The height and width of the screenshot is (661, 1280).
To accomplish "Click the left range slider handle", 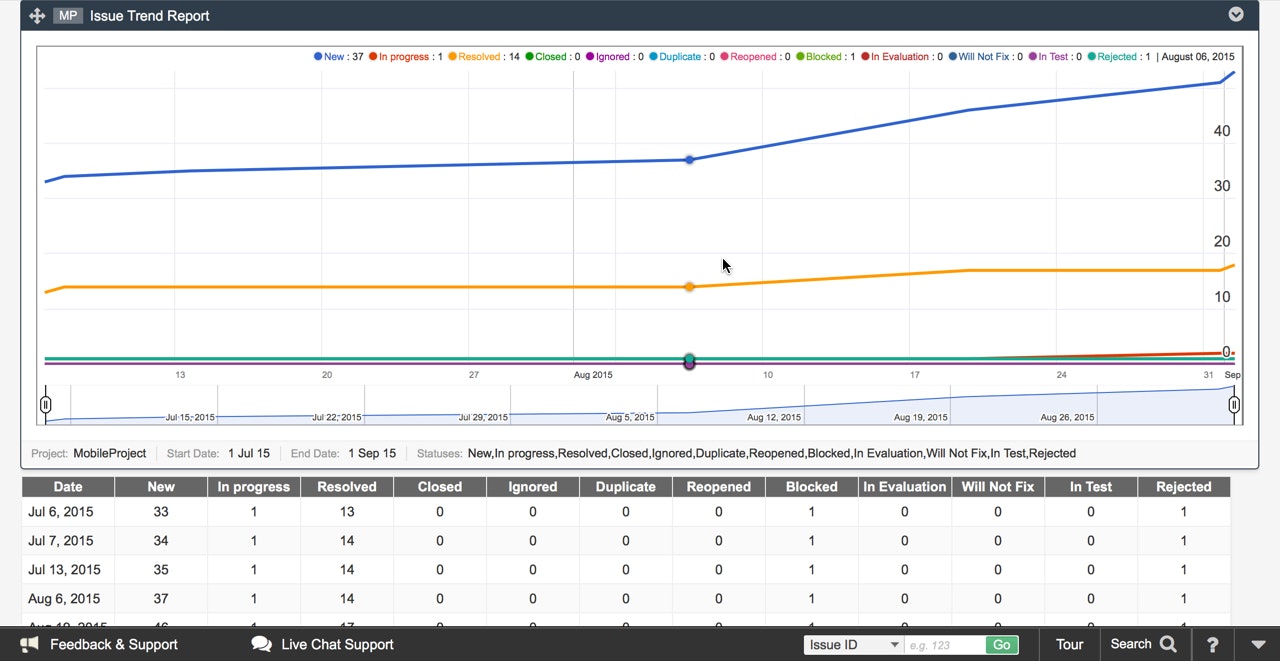I will coord(46,404).
